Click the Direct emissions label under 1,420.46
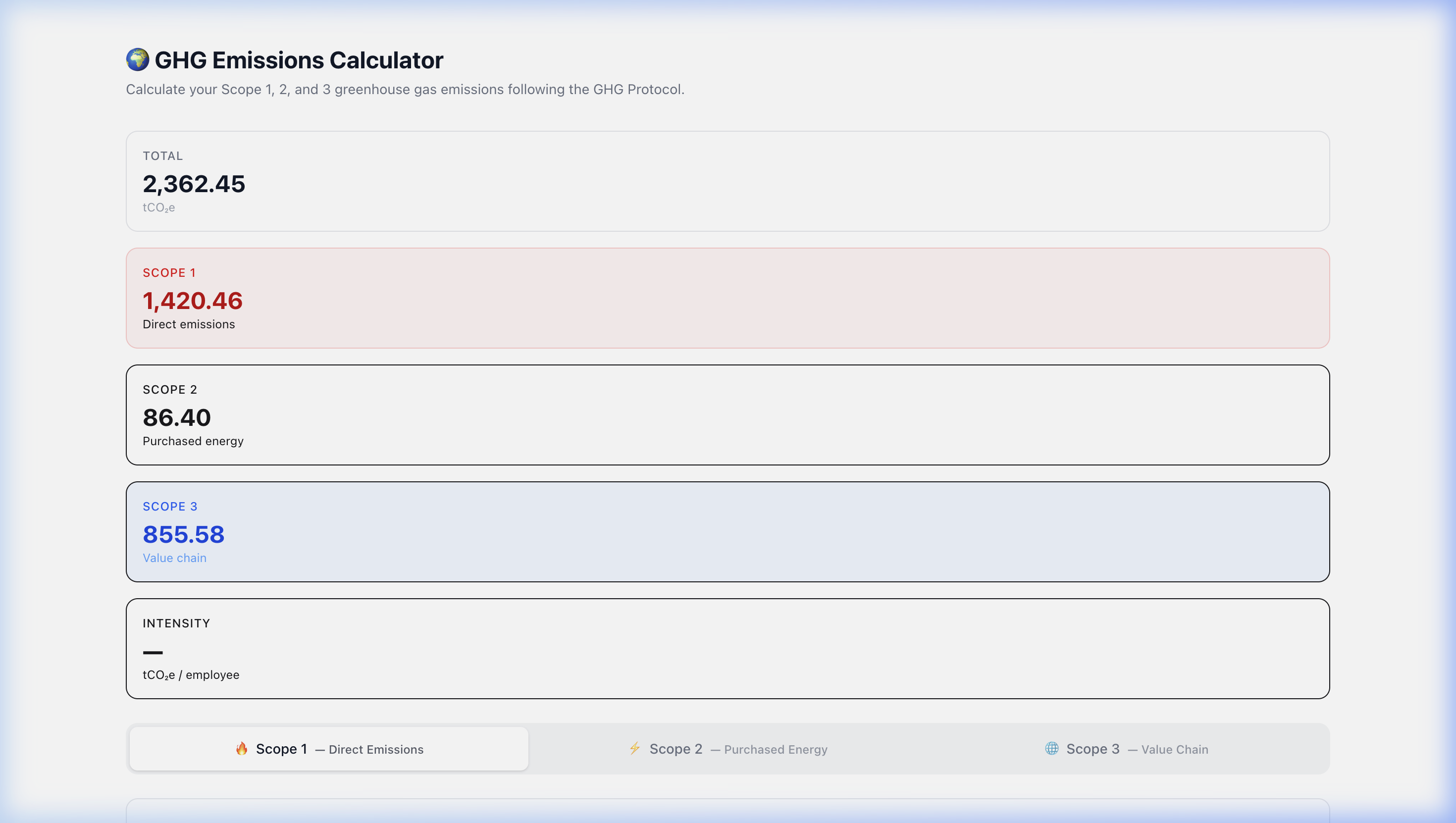The width and height of the screenshot is (1456, 823). [x=189, y=324]
